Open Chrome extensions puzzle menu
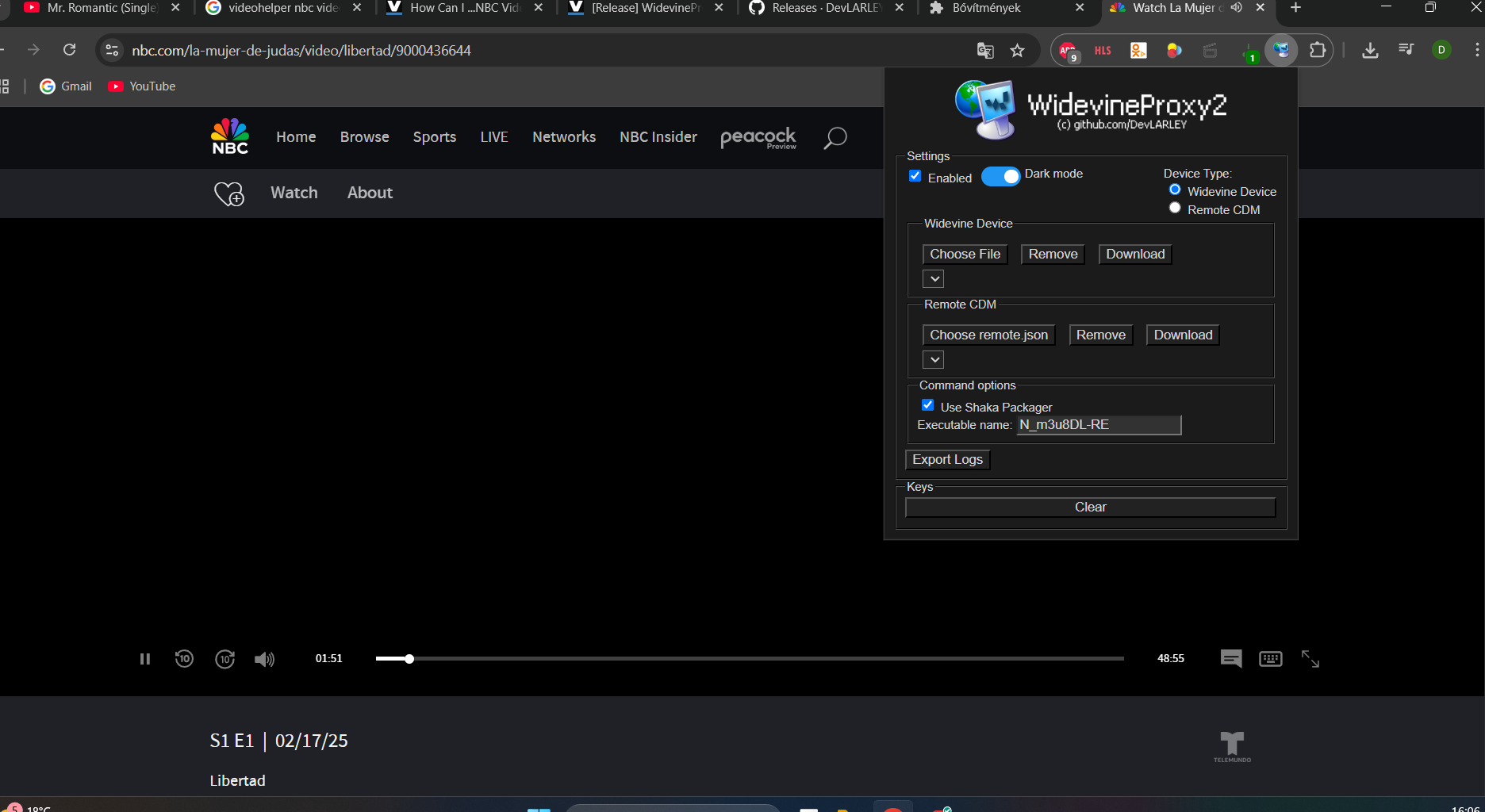This screenshot has height=812, width=1485. pos(1318,51)
